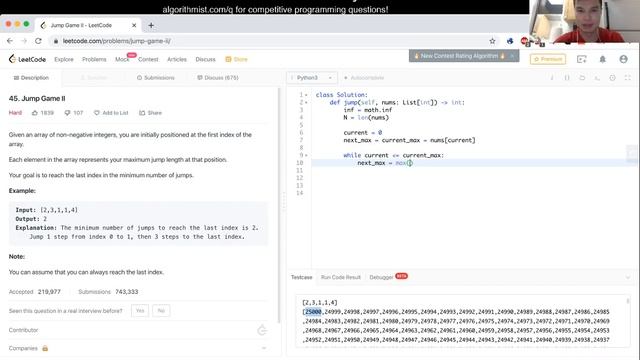The height and width of the screenshot is (360, 640).
Task: Toggle fullscreen editor mode
Action: point(627,78)
